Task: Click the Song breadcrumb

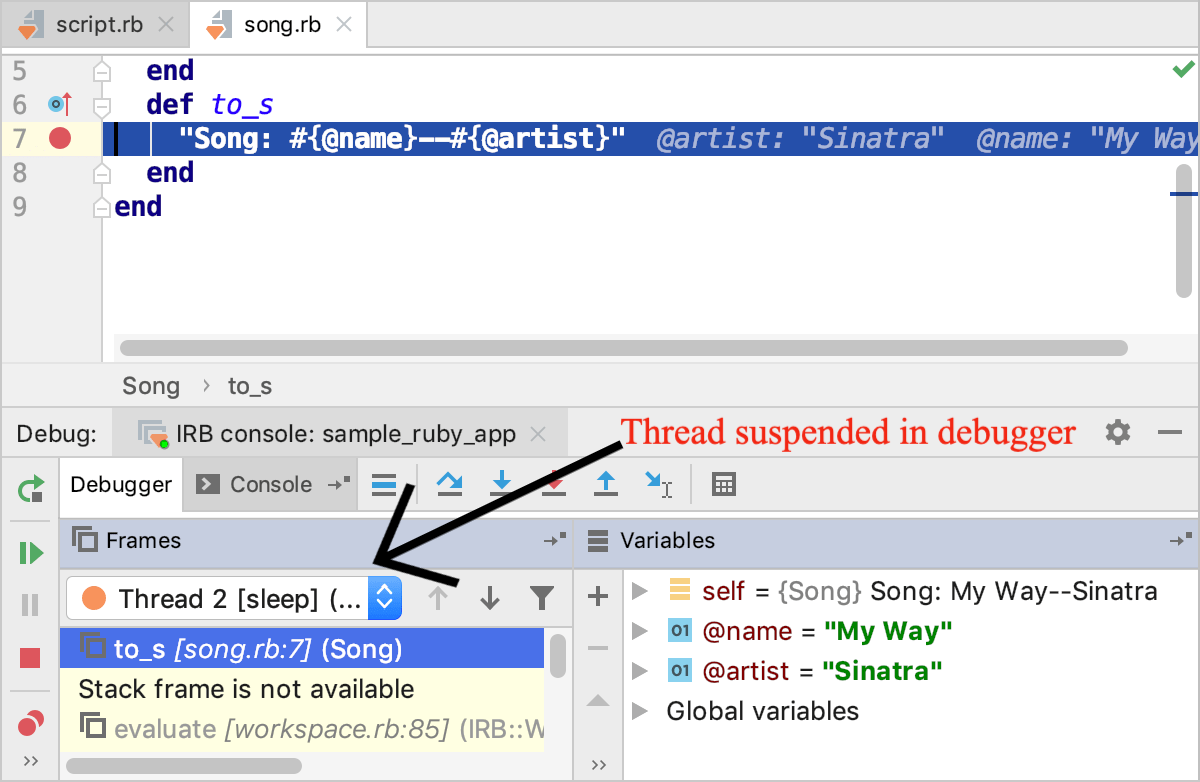Action: point(151,386)
